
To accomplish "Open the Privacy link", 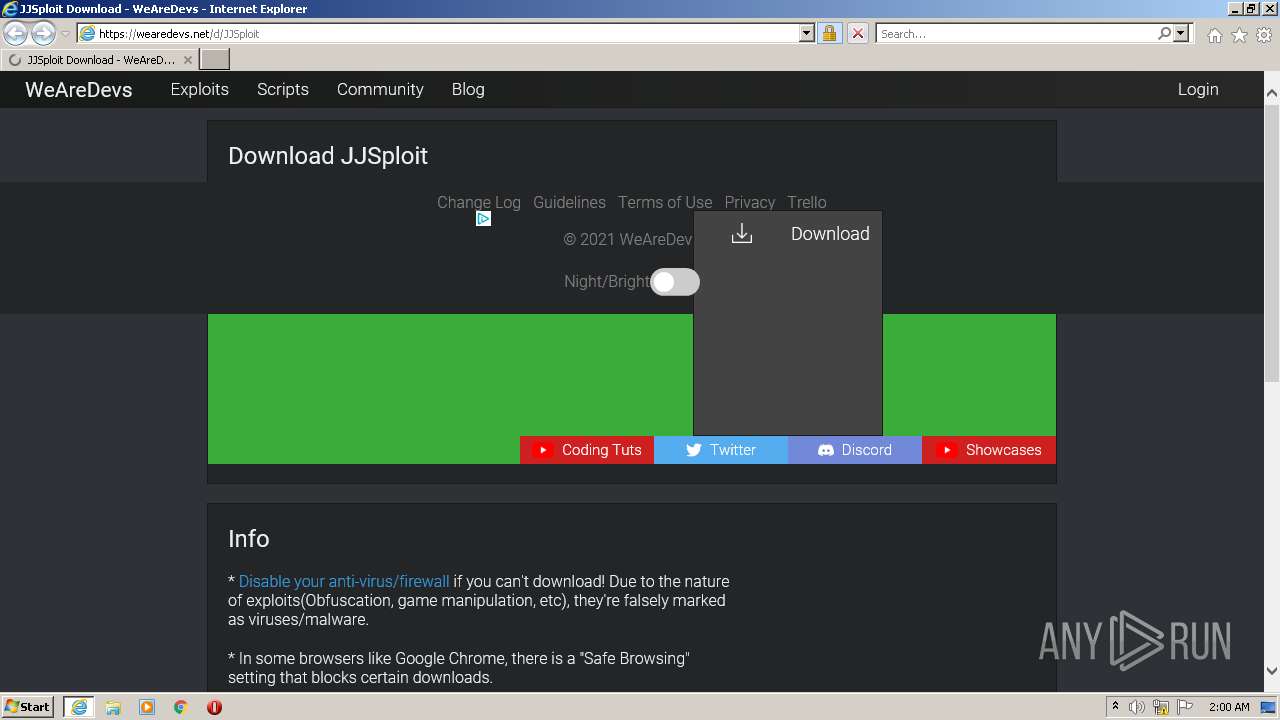I will pos(750,202).
